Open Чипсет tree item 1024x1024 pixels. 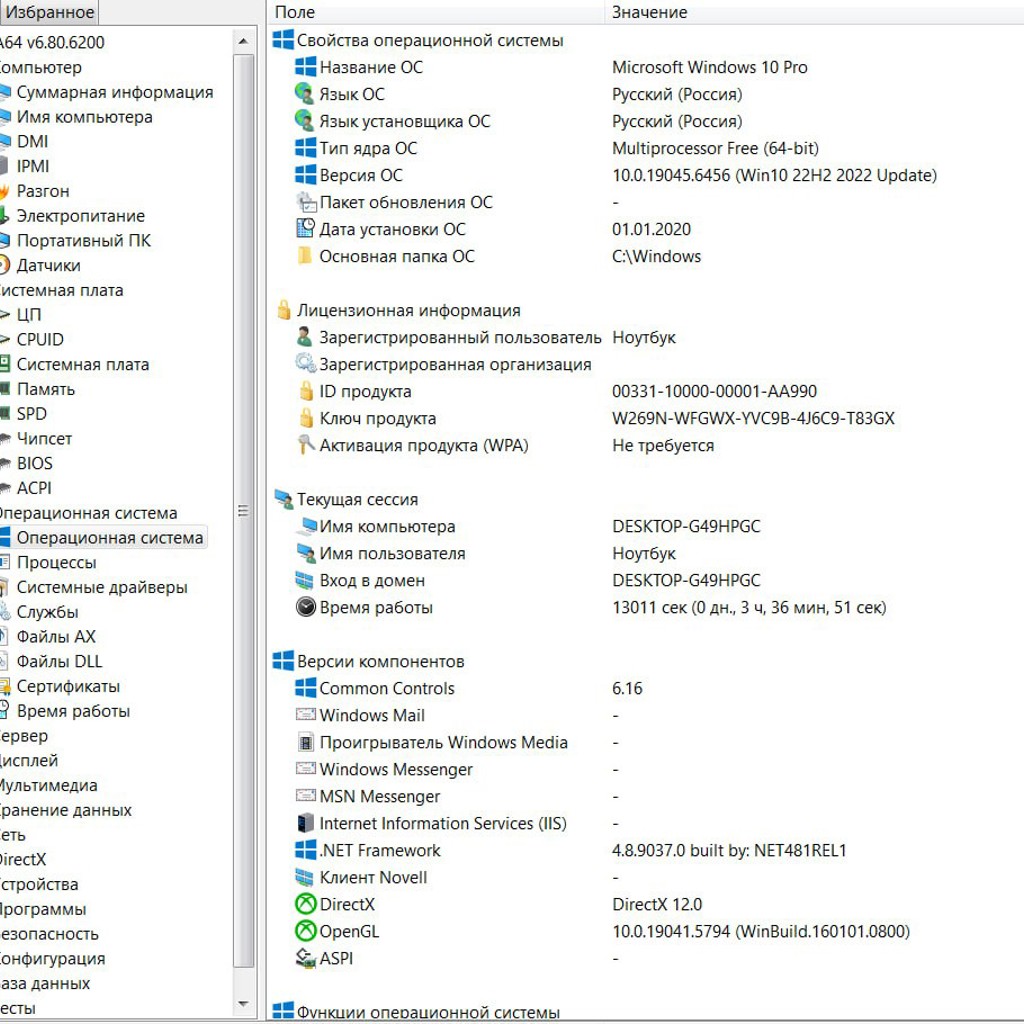[44, 439]
